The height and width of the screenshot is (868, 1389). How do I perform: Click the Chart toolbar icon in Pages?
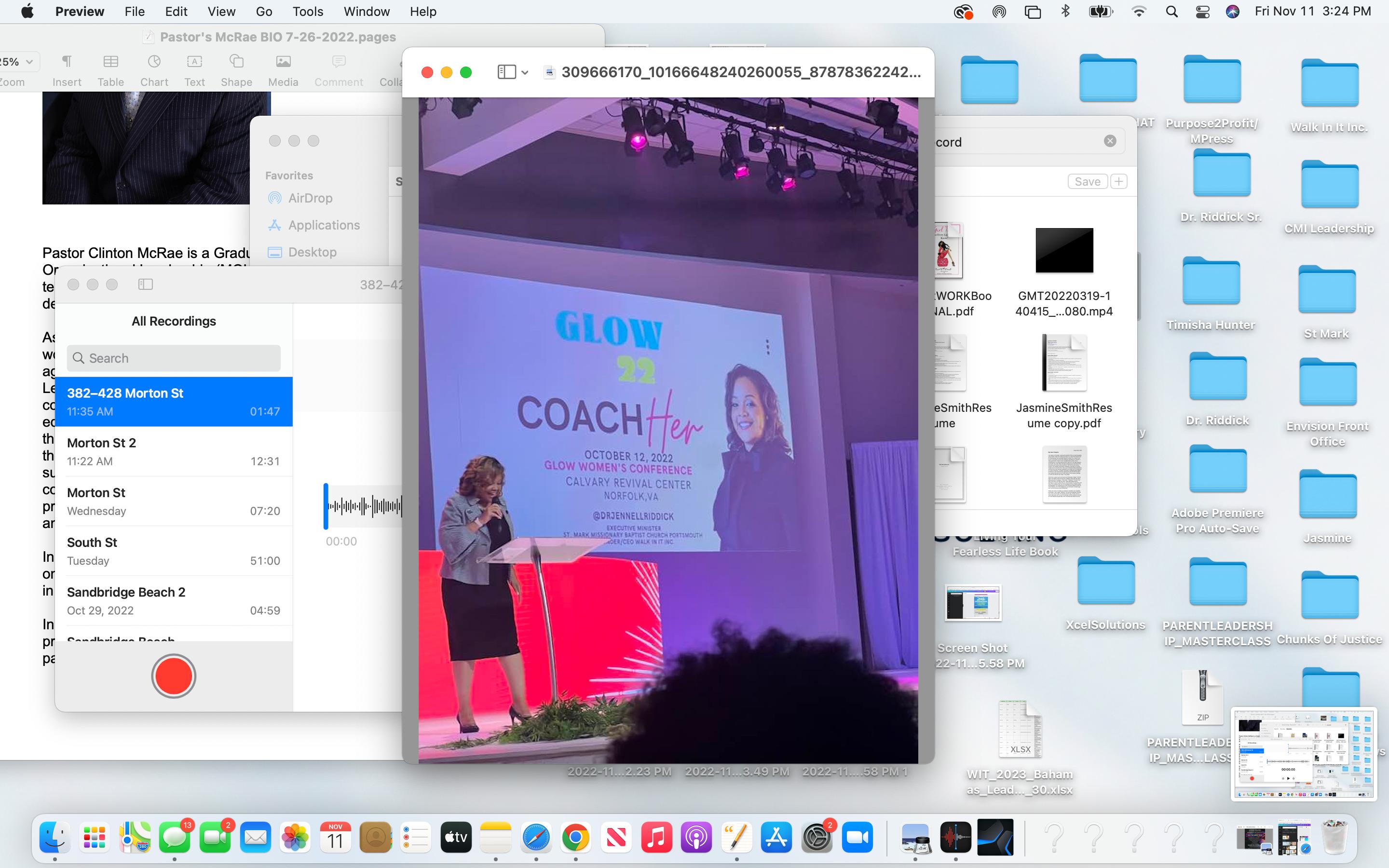pyautogui.click(x=154, y=70)
